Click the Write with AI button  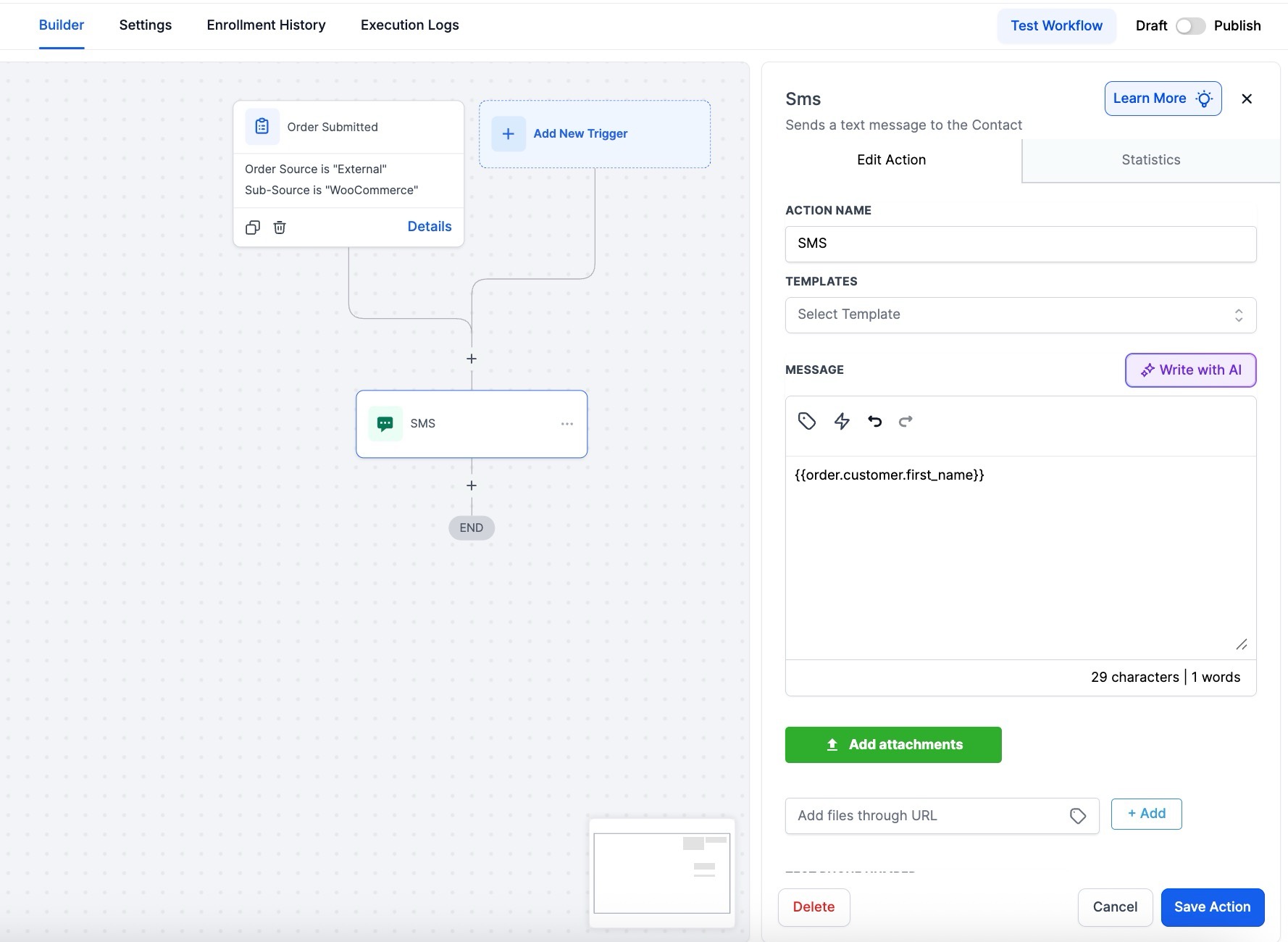coord(1189,370)
